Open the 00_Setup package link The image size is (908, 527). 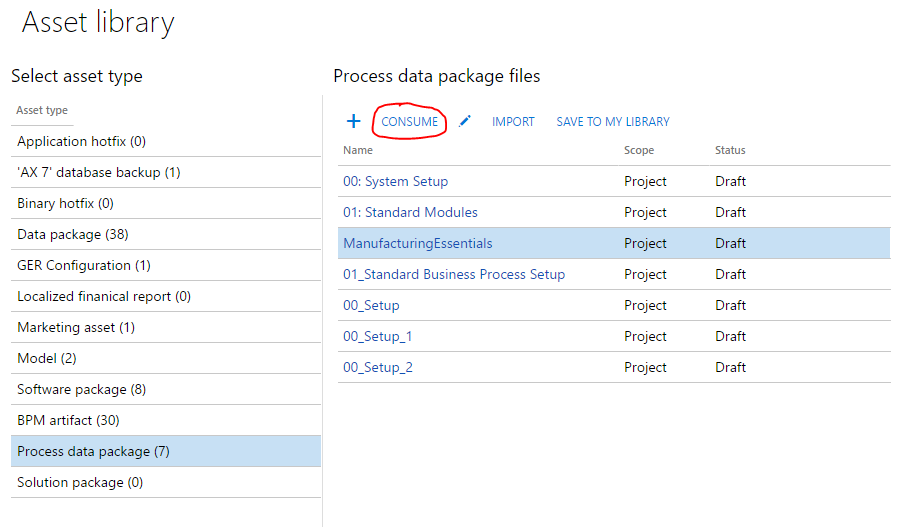point(371,306)
